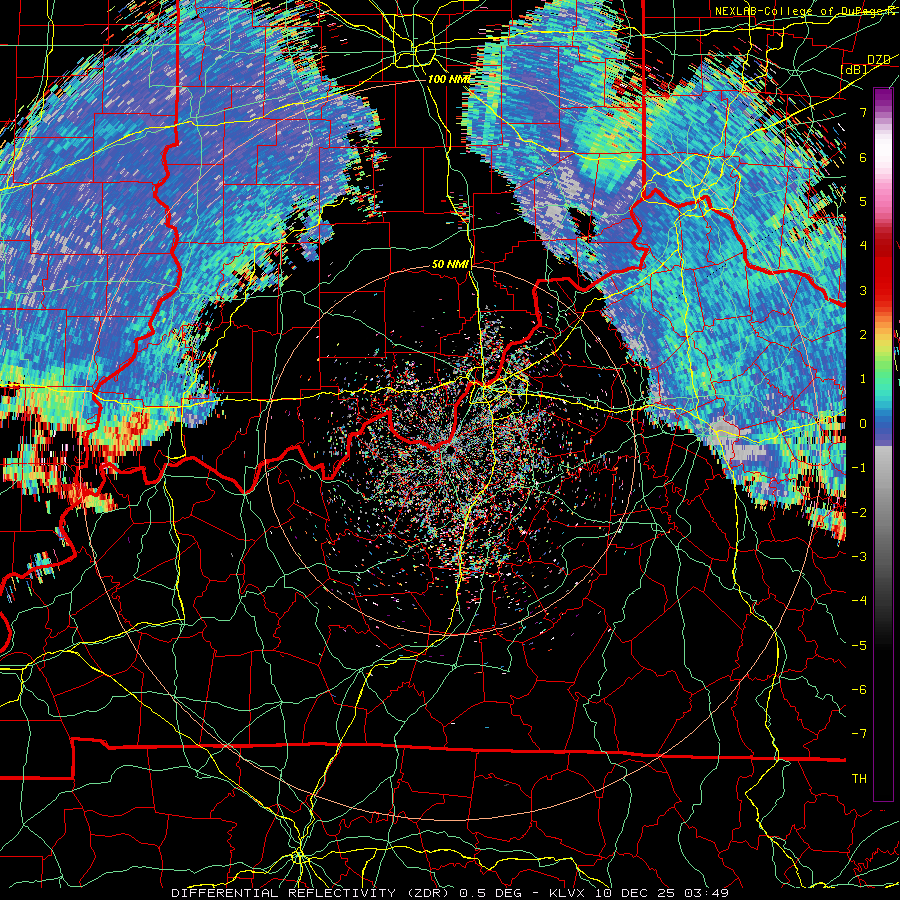
Task: Click the scale label '-7'
Action: [859, 734]
